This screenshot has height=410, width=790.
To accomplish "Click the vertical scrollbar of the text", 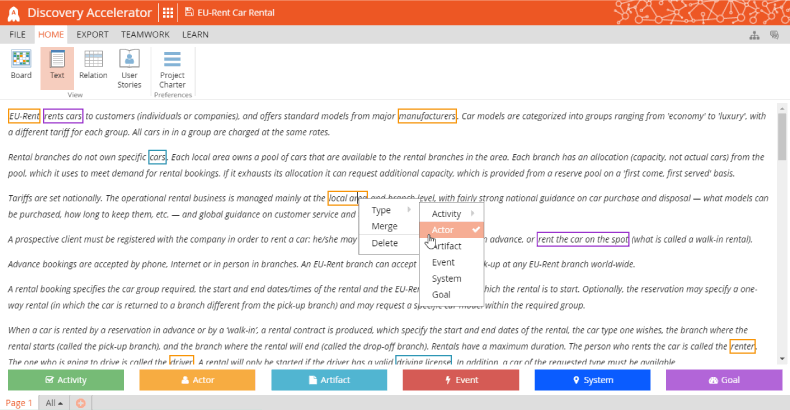I will (782, 140).
